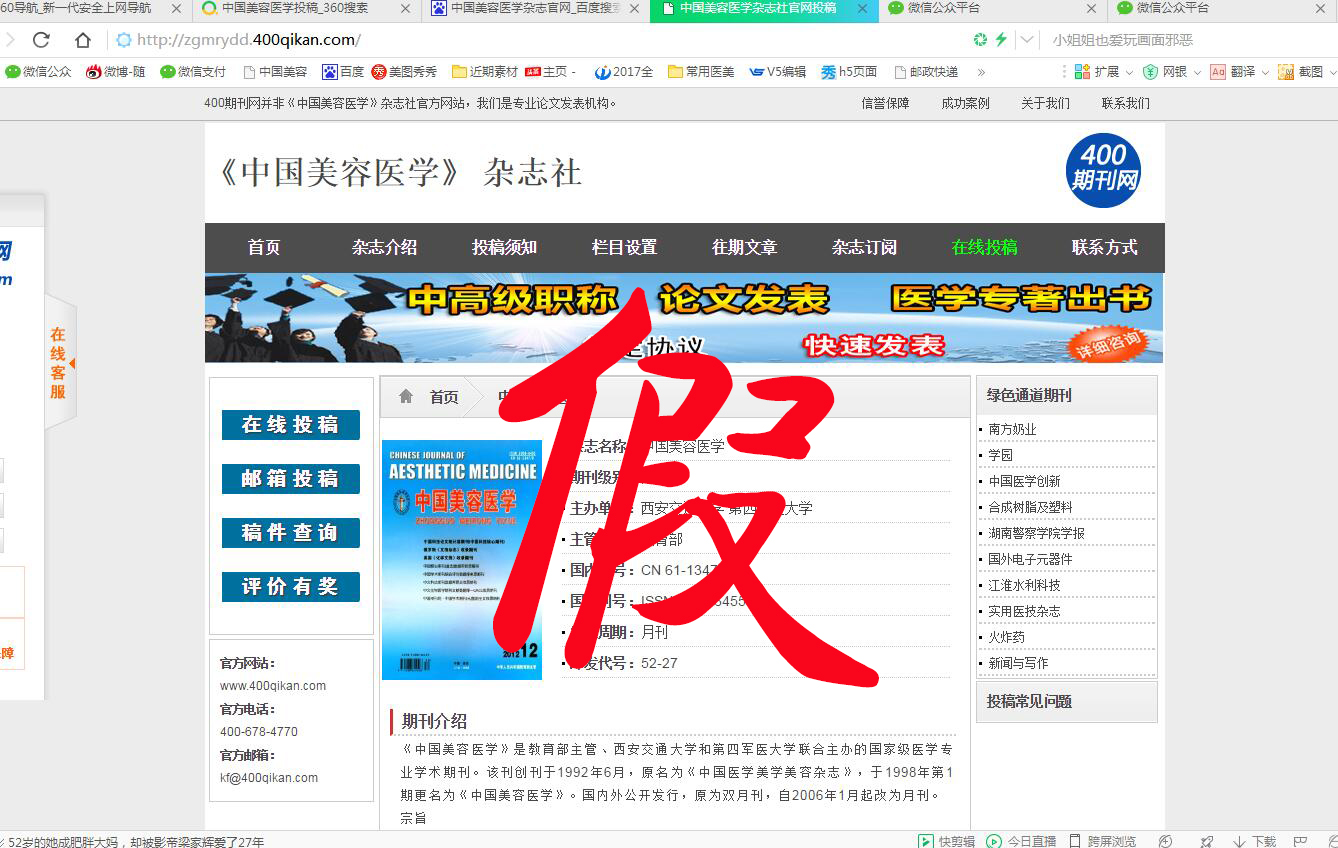Click the 稿件查询 button
Viewport: 1338px width, 848px height.
(290, 533)
